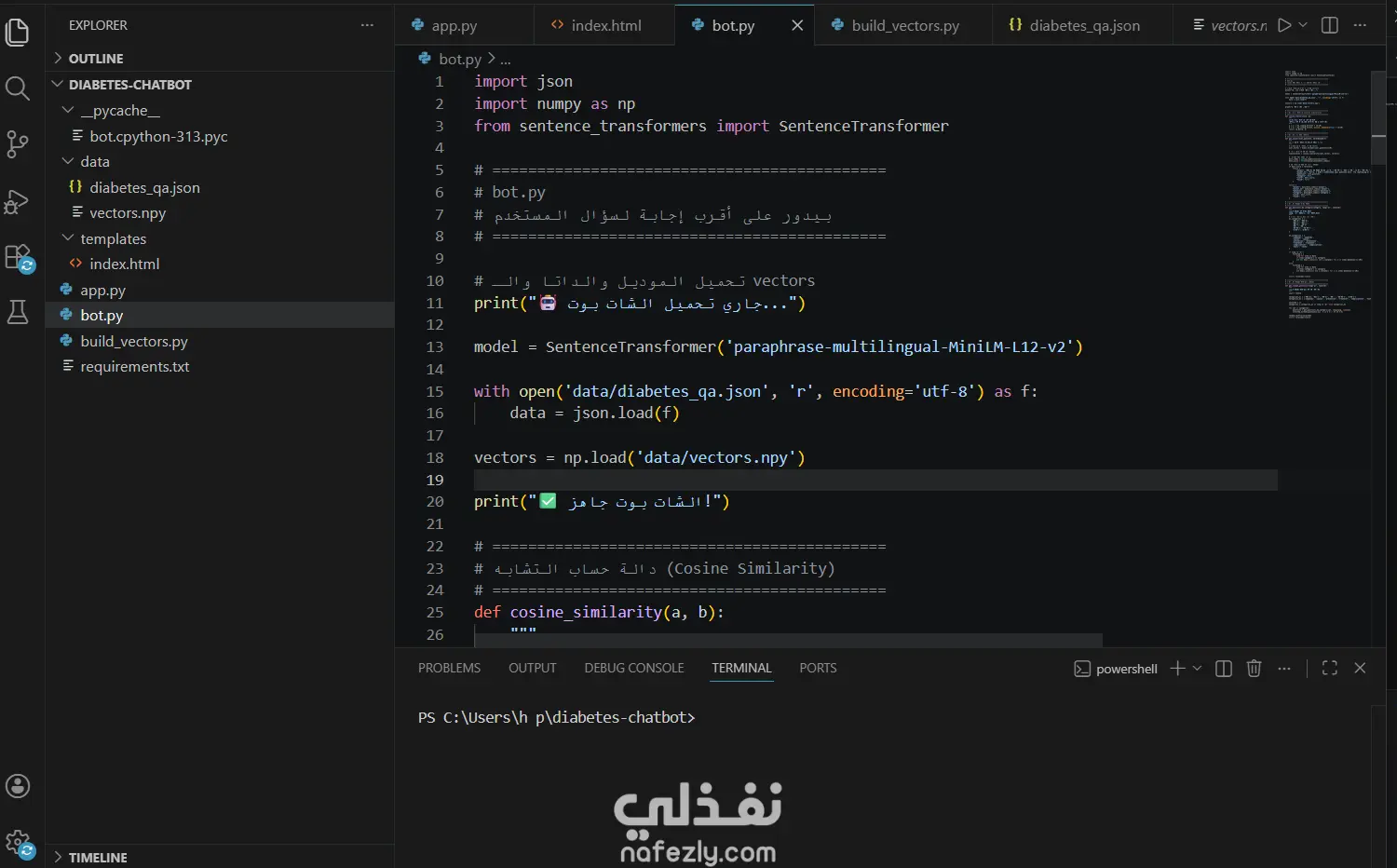Click line number 13 in the gutter
Screen dimensions: 1397x868
[x=435, y=346]
